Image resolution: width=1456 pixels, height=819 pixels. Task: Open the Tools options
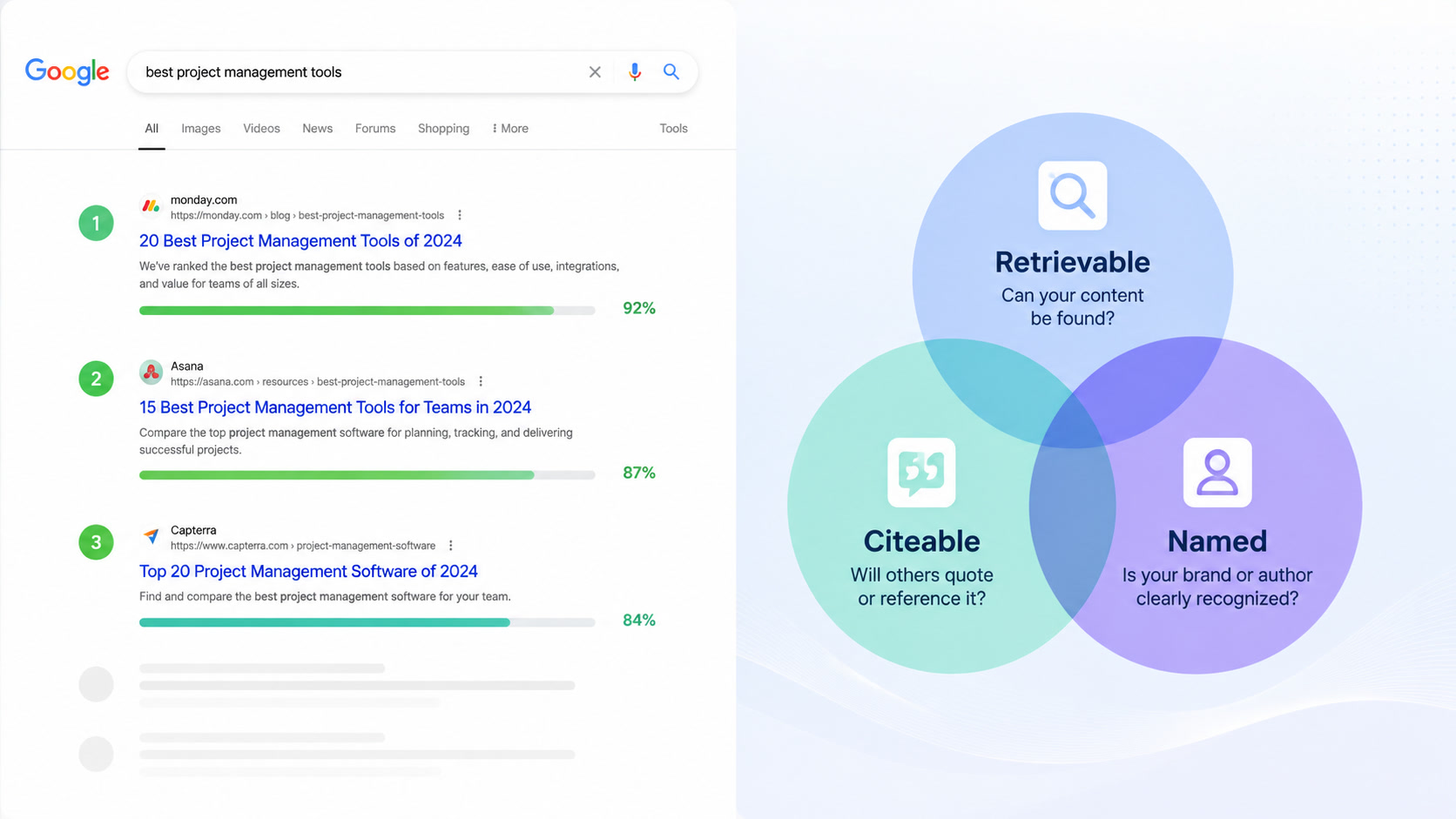click(x=673, y=129)
